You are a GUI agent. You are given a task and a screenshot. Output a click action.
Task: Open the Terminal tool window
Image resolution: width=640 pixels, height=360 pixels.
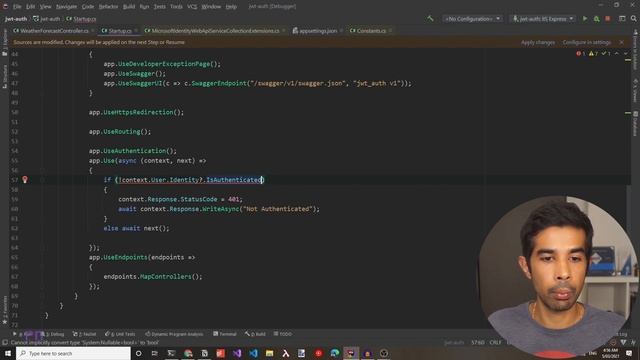[x=224, y=334]
